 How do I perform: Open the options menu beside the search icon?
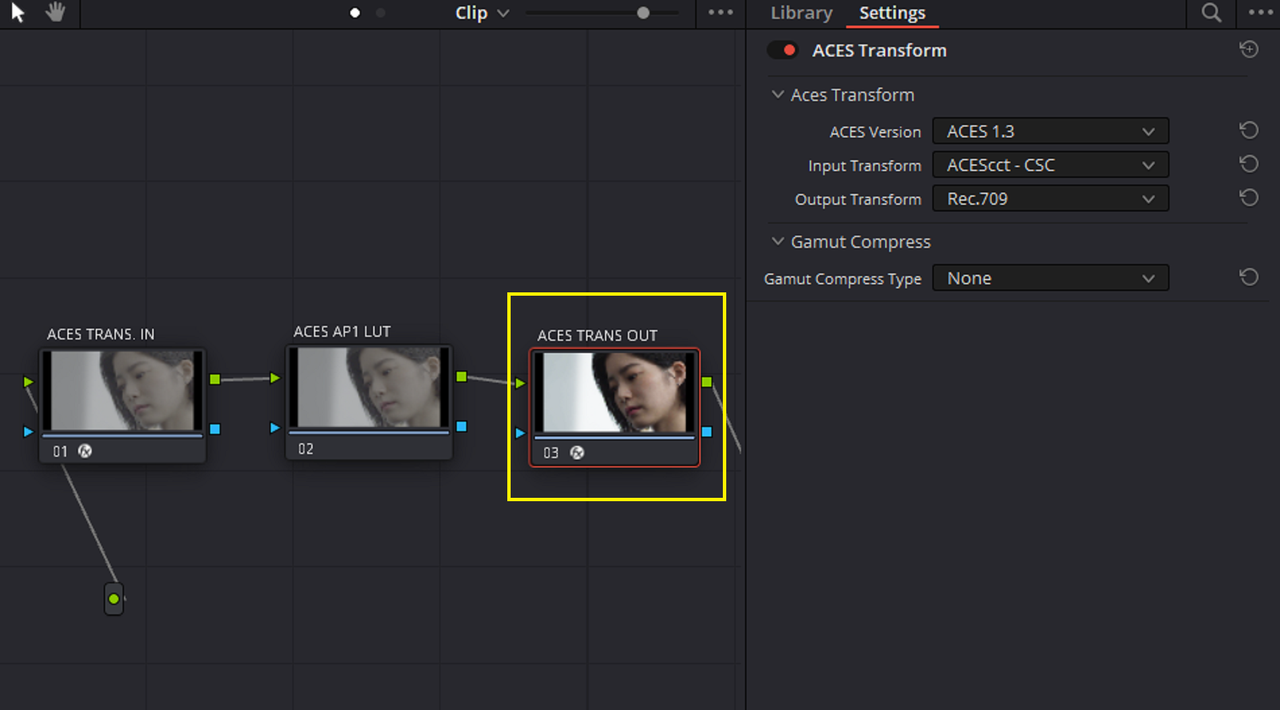(1260, 13)
